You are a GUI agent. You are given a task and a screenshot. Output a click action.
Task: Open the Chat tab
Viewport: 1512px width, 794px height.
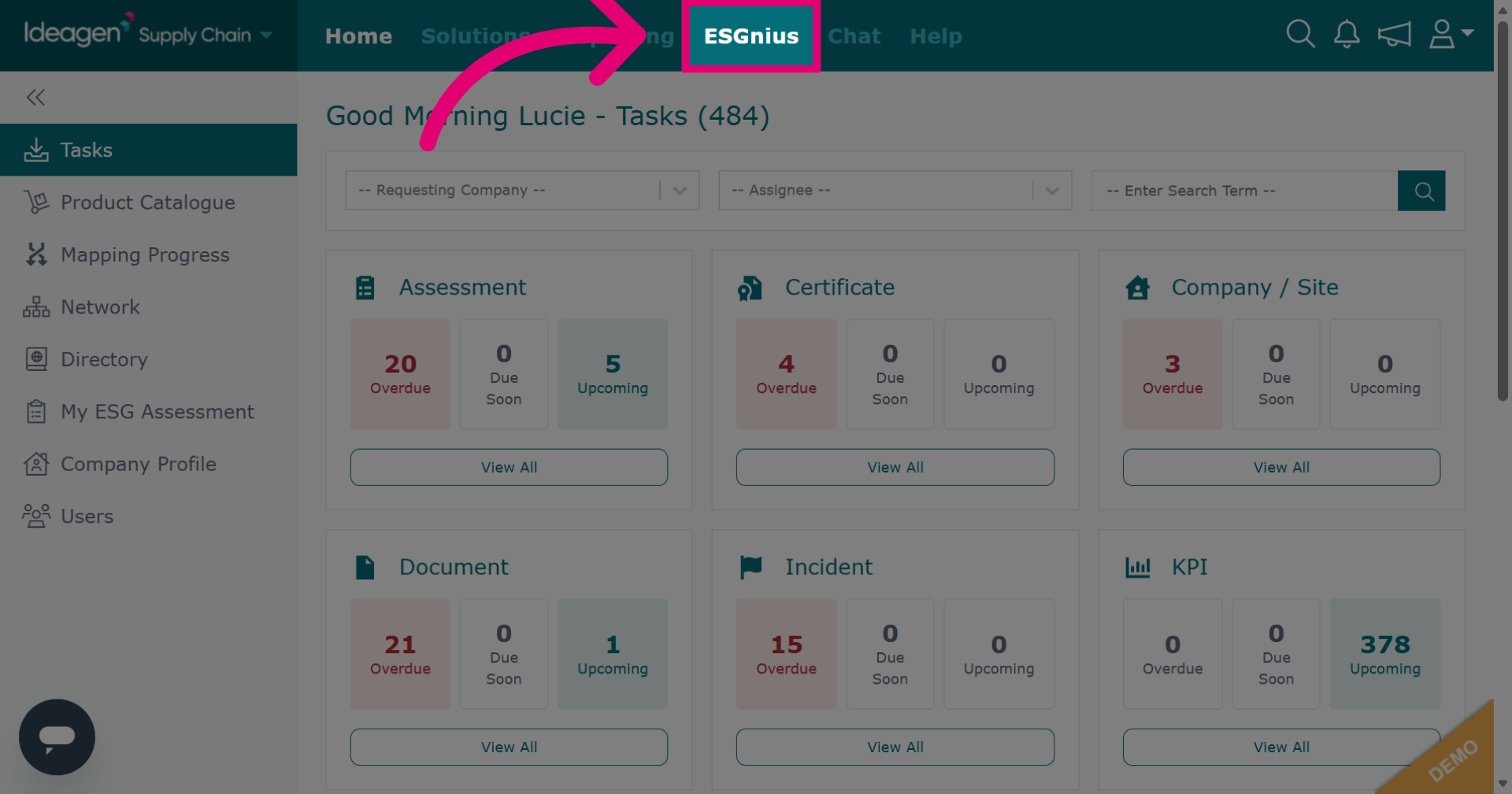pos(854,36)
